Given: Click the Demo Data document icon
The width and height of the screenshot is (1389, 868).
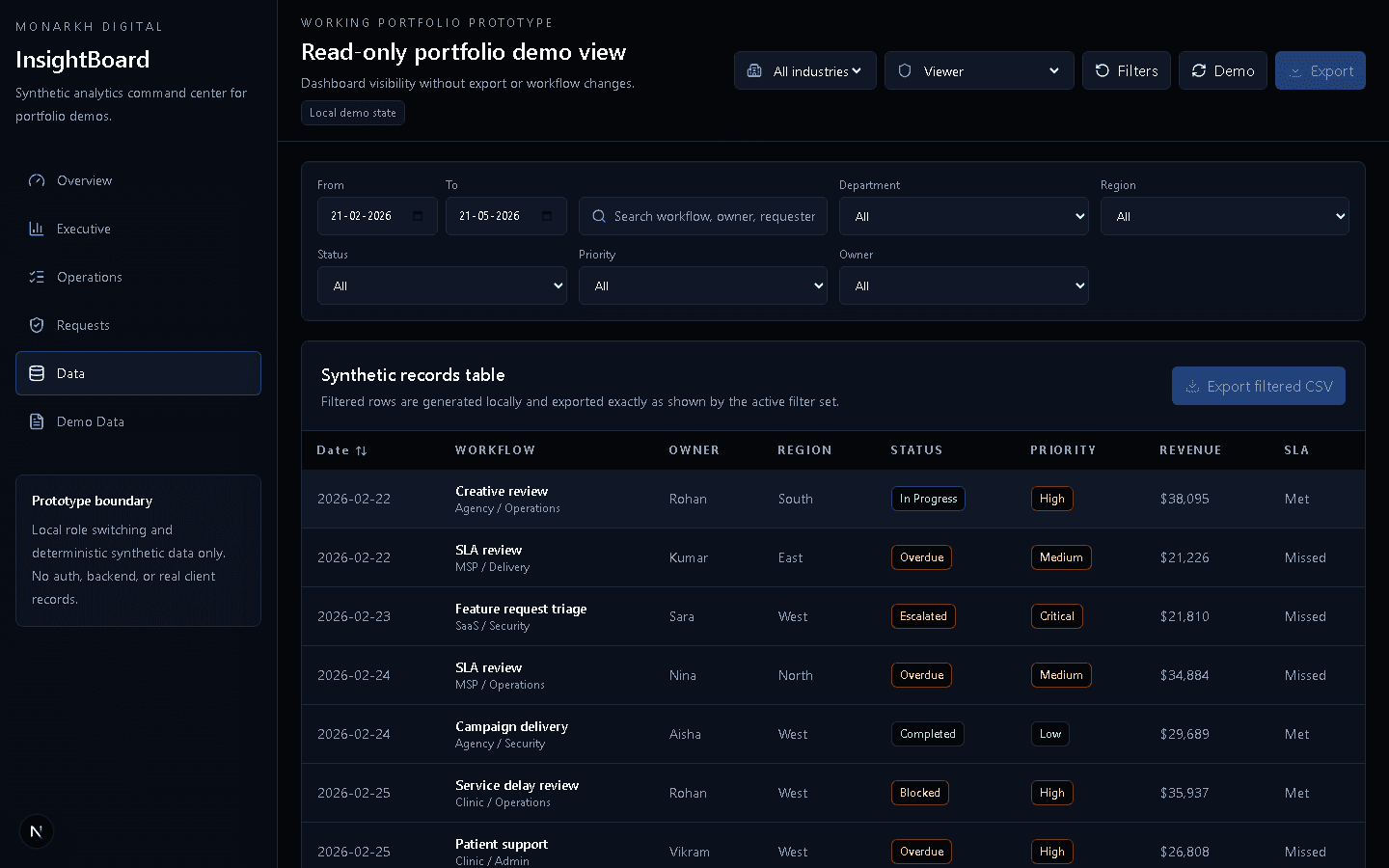Looking at the screenshot, I should point(37,421).
